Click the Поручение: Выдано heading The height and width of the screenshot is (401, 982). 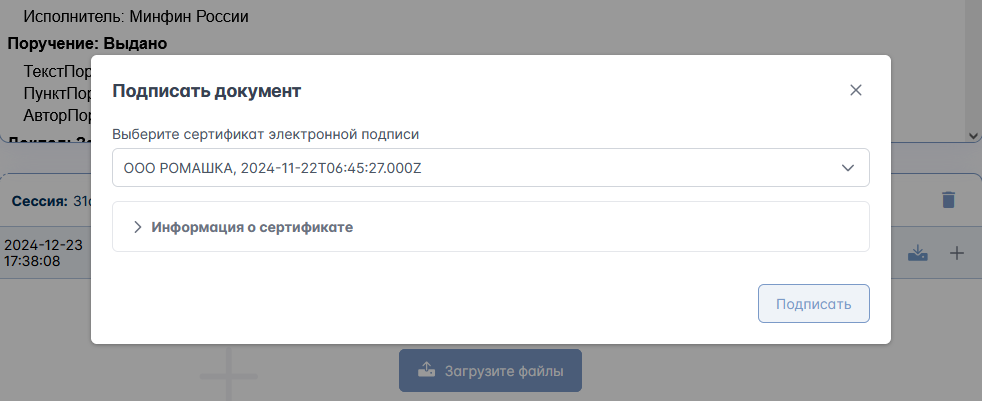[x=87, y=44]
